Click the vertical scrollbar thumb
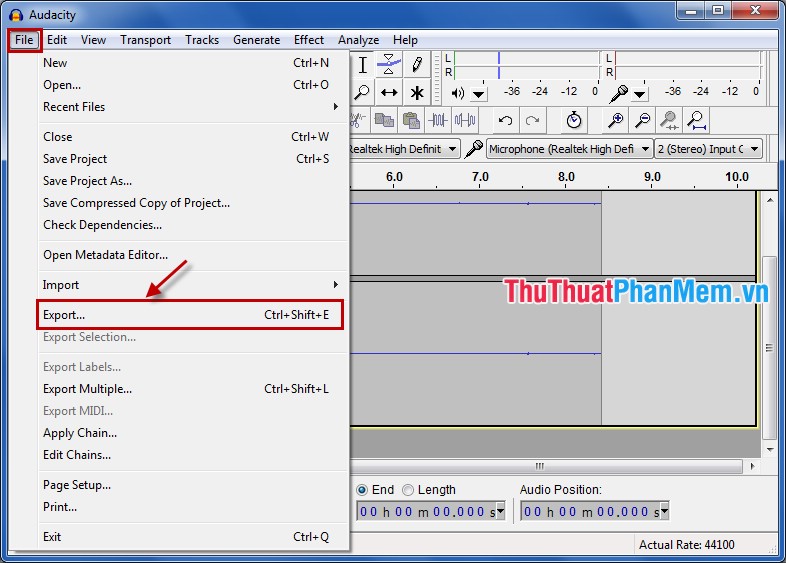The height and width of the screenshot is (563, 786). [769, 347]
